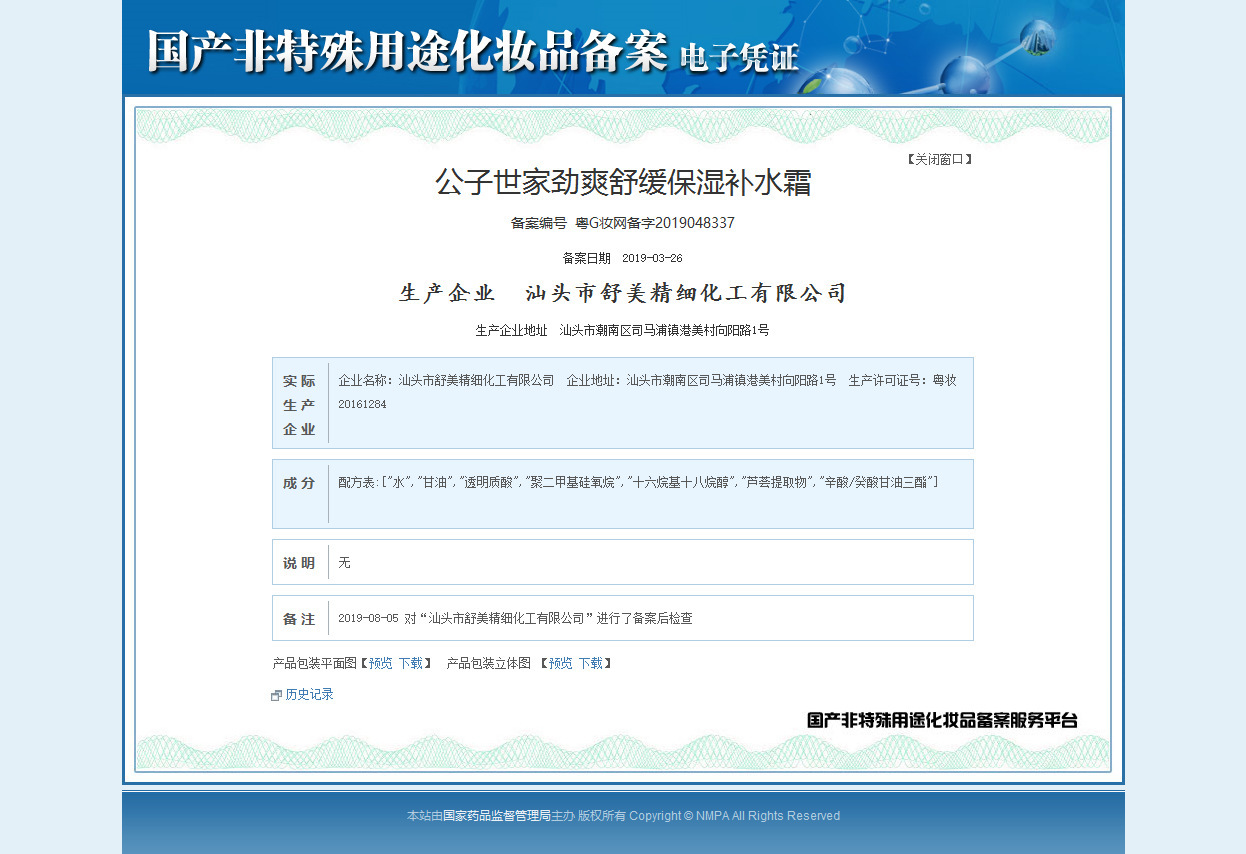Click the 成分 section label
The height and width of the screenshot is (854, 1246).
[299, 483]
